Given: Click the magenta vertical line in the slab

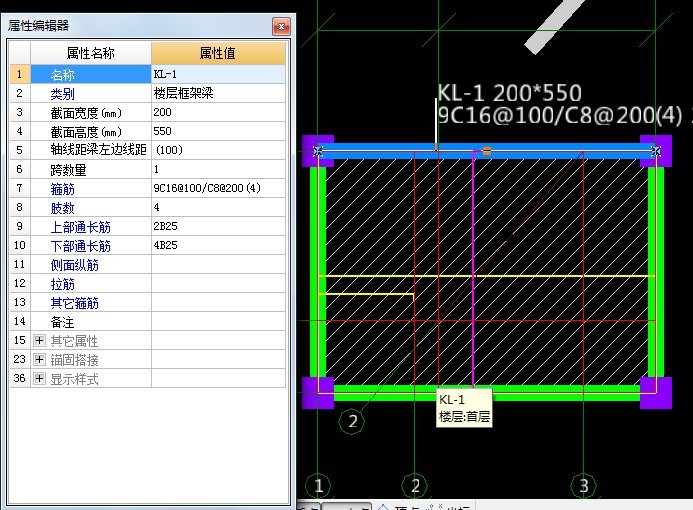Looking at the screenshot, I should point(473,270).
